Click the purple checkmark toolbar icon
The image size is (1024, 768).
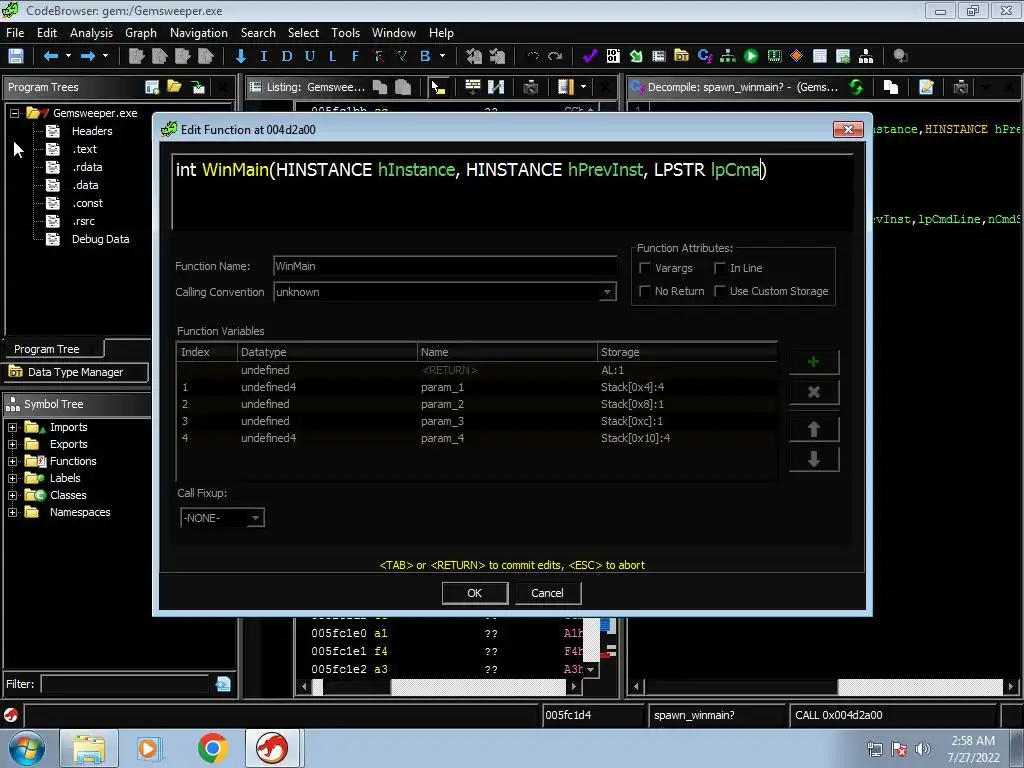(x=590, y=56)
